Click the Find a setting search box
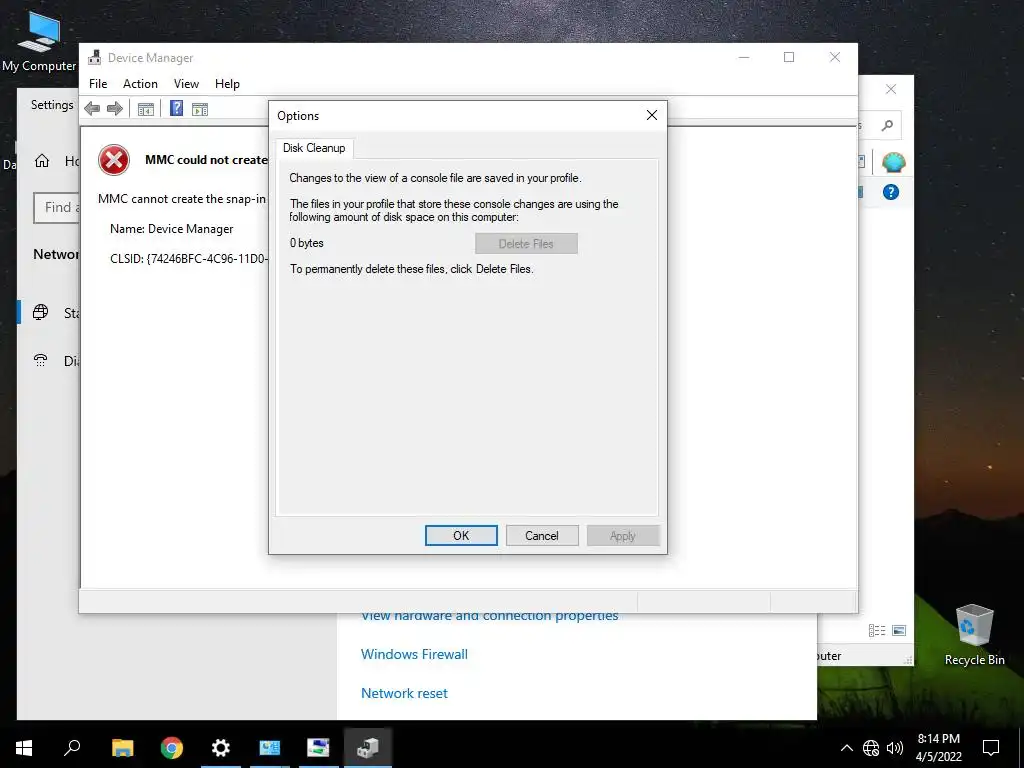1024x768 pixels. (x=57, y=208)
